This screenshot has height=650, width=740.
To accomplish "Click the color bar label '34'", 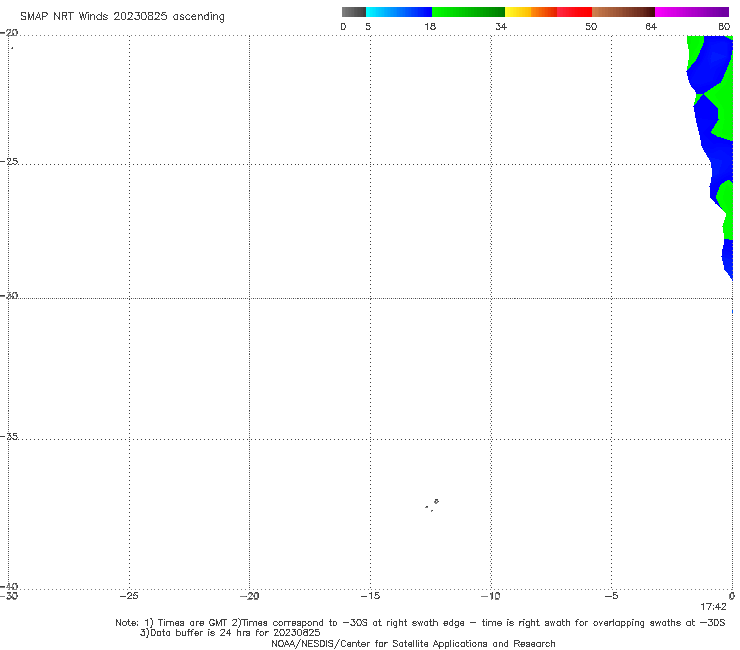I will (501, 26).
